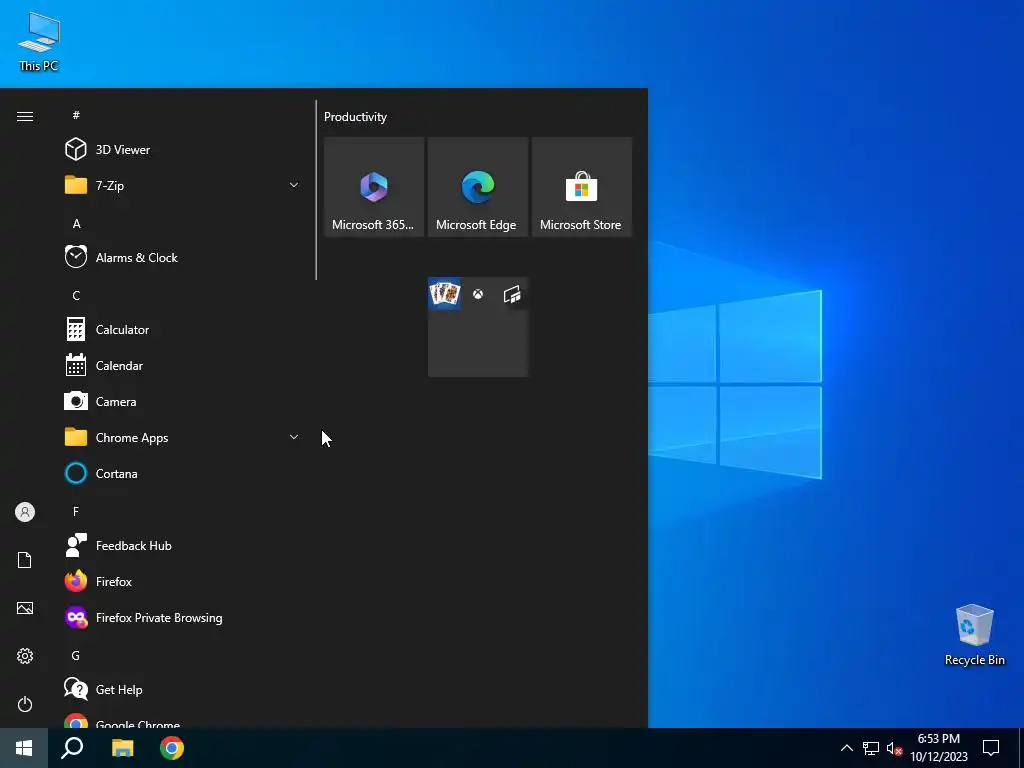Select the This PC desktop icon
The image size is (1024, 768).
[39, 41]
